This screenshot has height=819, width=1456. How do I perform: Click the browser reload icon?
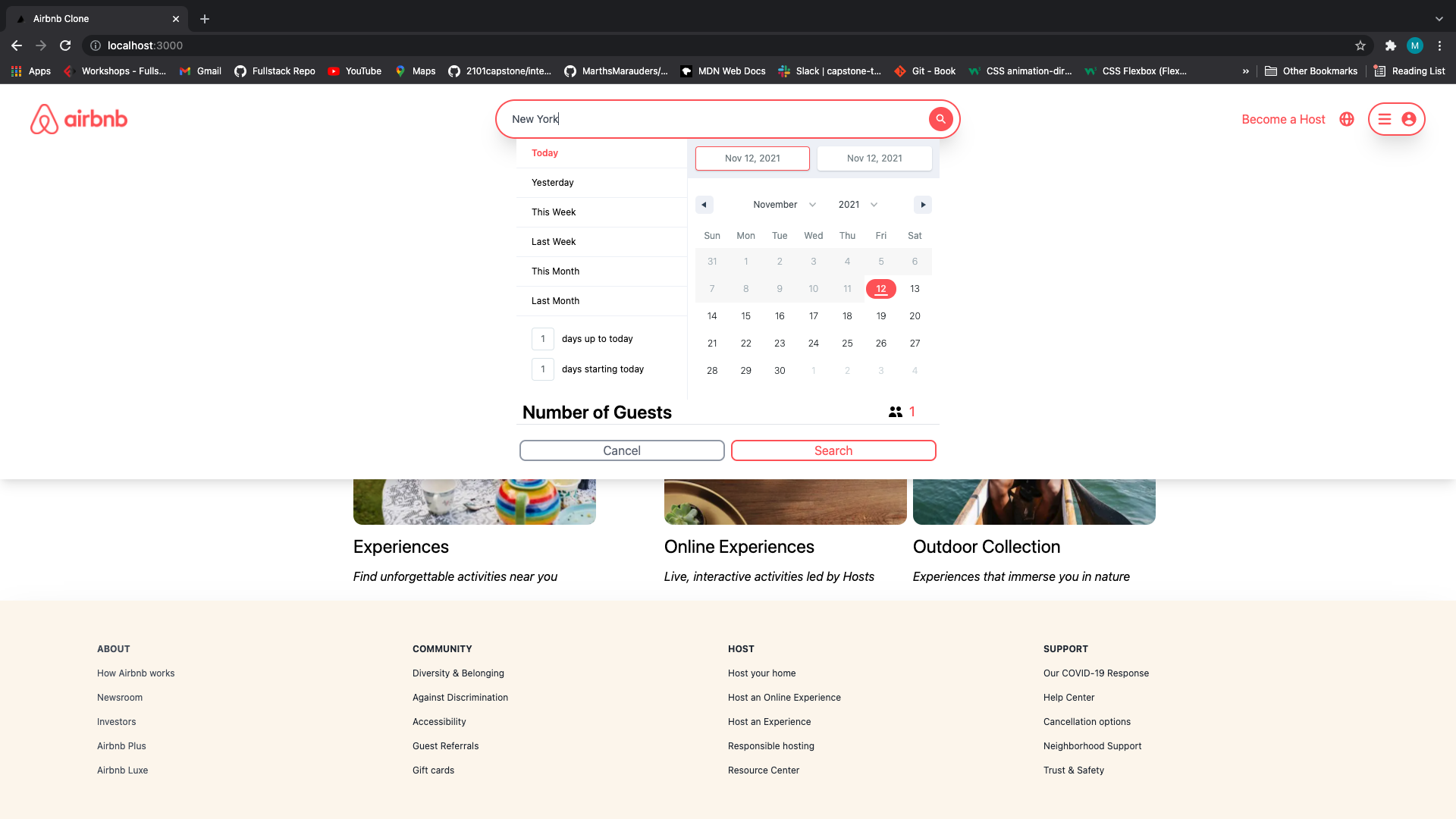(x=65, y=45)
